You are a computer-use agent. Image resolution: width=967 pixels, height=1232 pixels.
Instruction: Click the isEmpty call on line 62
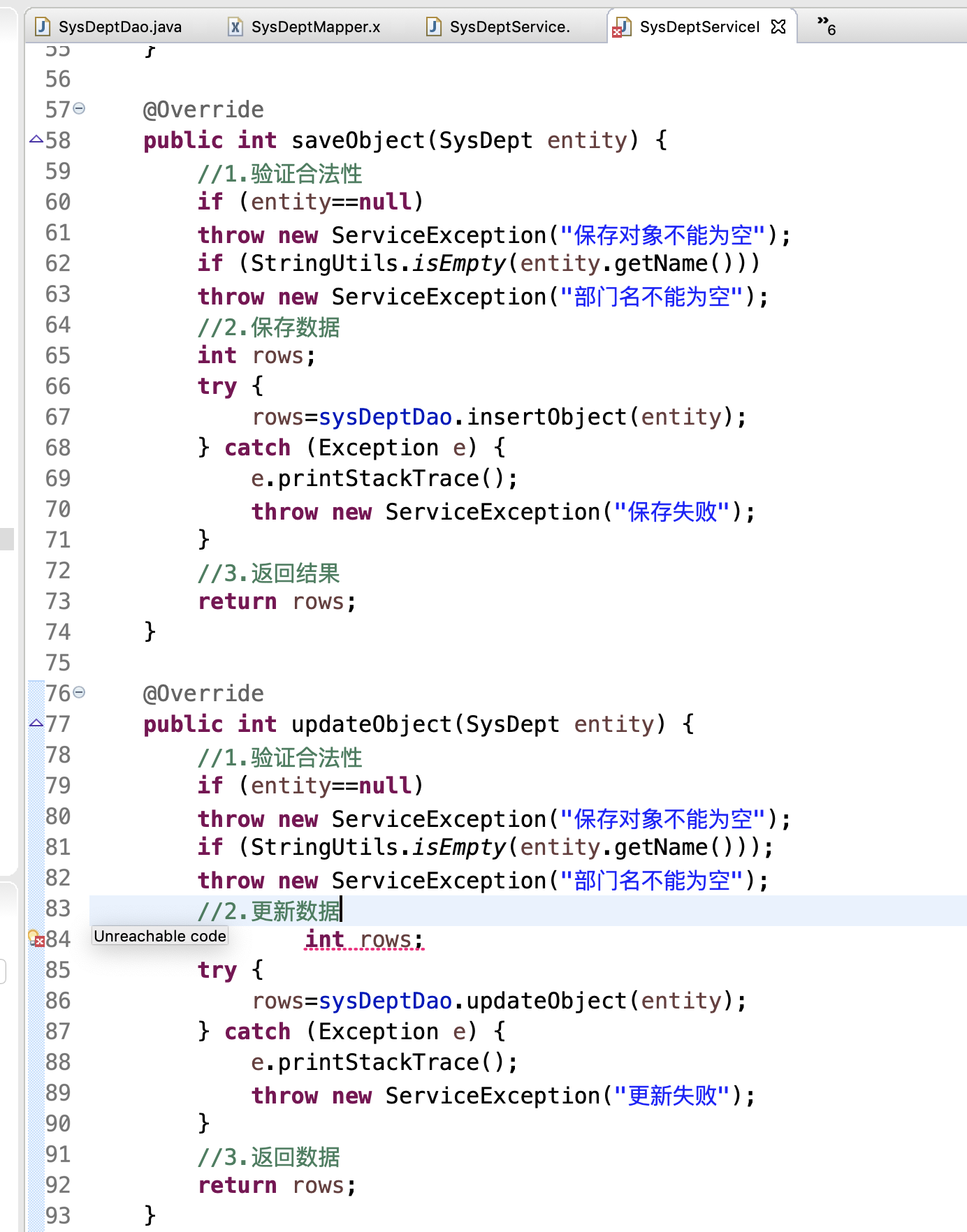point(459,263)
